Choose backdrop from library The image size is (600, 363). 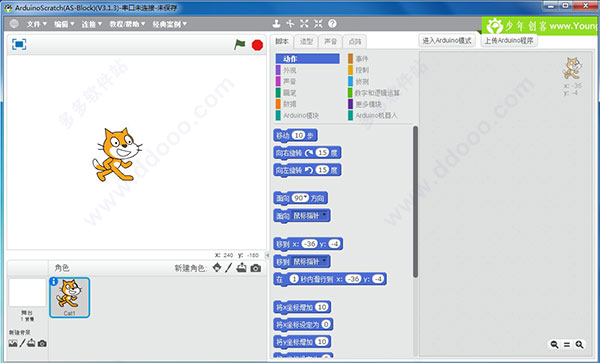tap(13, 343)
